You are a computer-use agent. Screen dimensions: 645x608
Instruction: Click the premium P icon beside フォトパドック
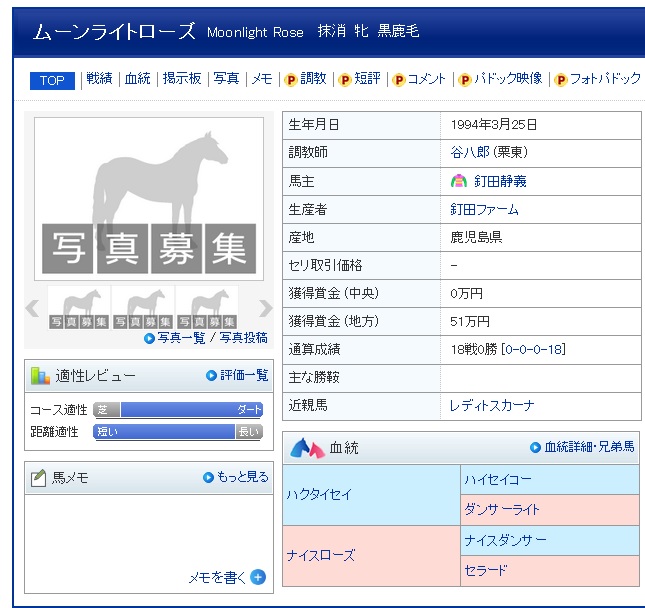(x=561, y=79)
